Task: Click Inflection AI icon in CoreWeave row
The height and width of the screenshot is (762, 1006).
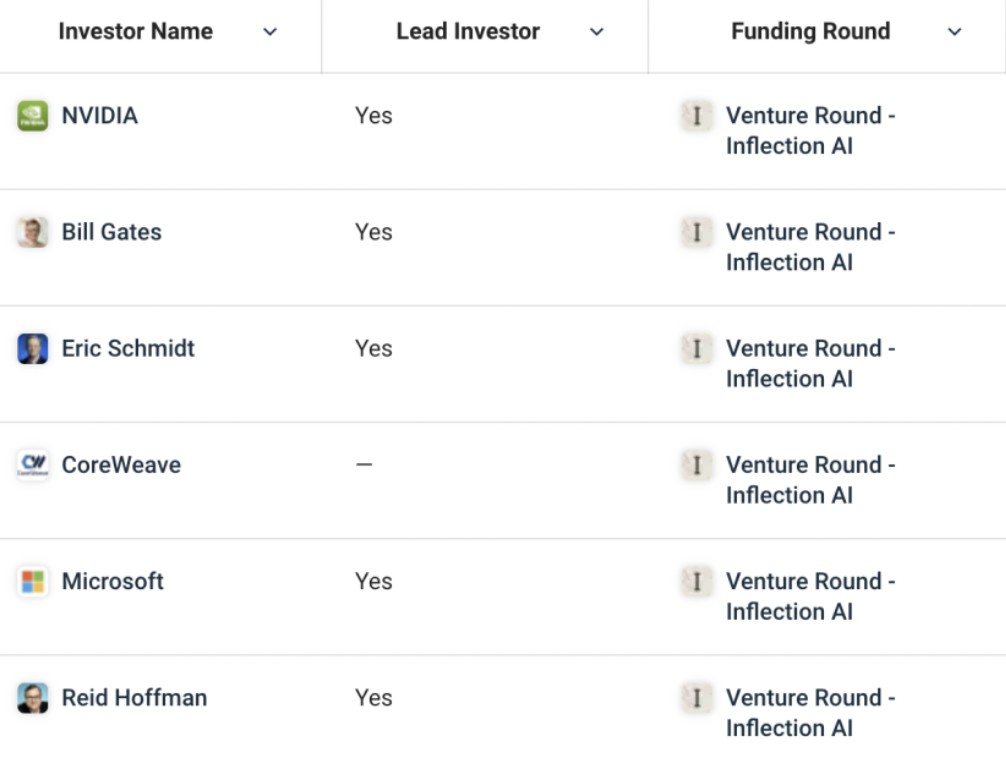Action: click(696, 465)
